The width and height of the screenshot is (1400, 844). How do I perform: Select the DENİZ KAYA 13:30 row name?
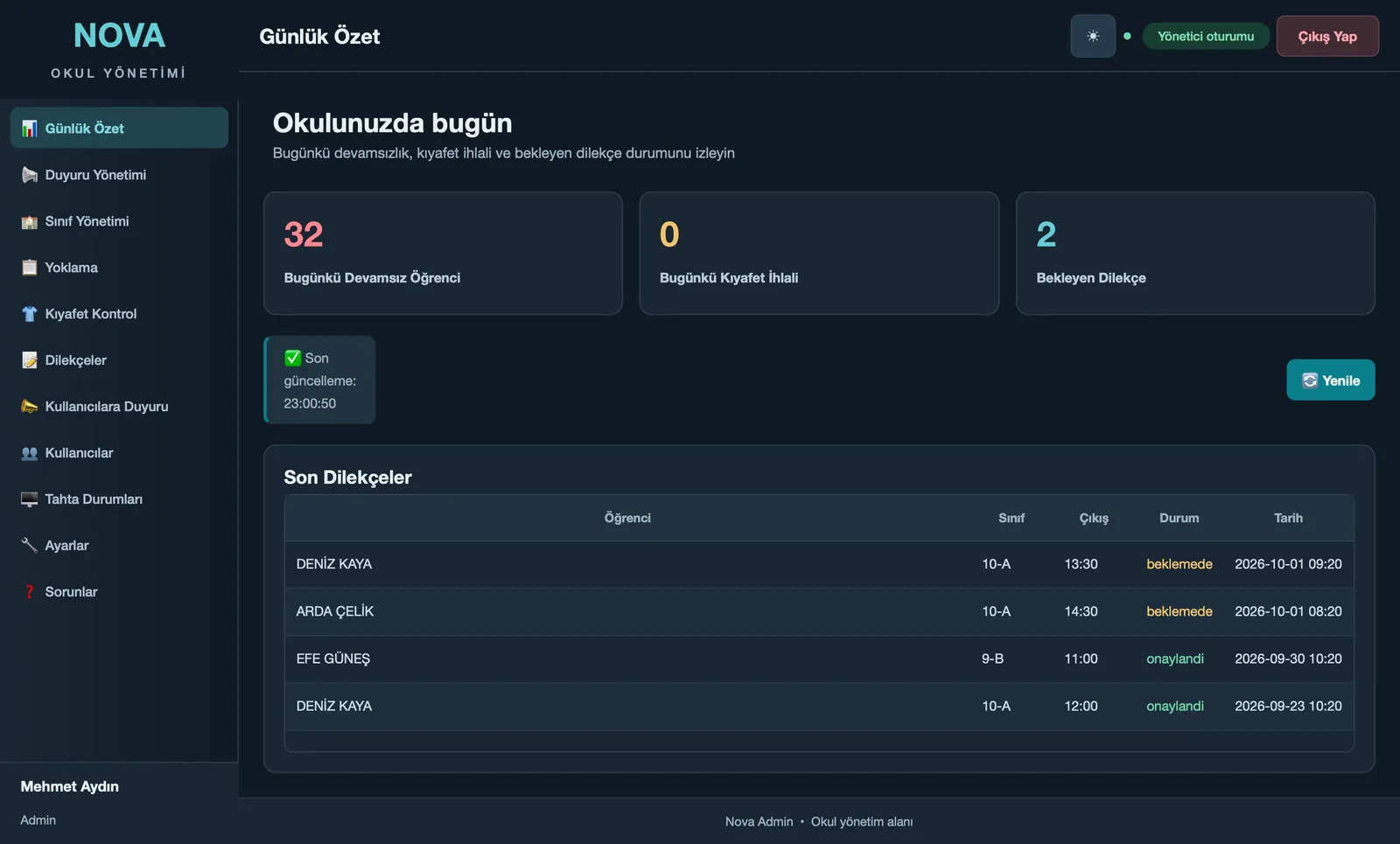point(334,564)
